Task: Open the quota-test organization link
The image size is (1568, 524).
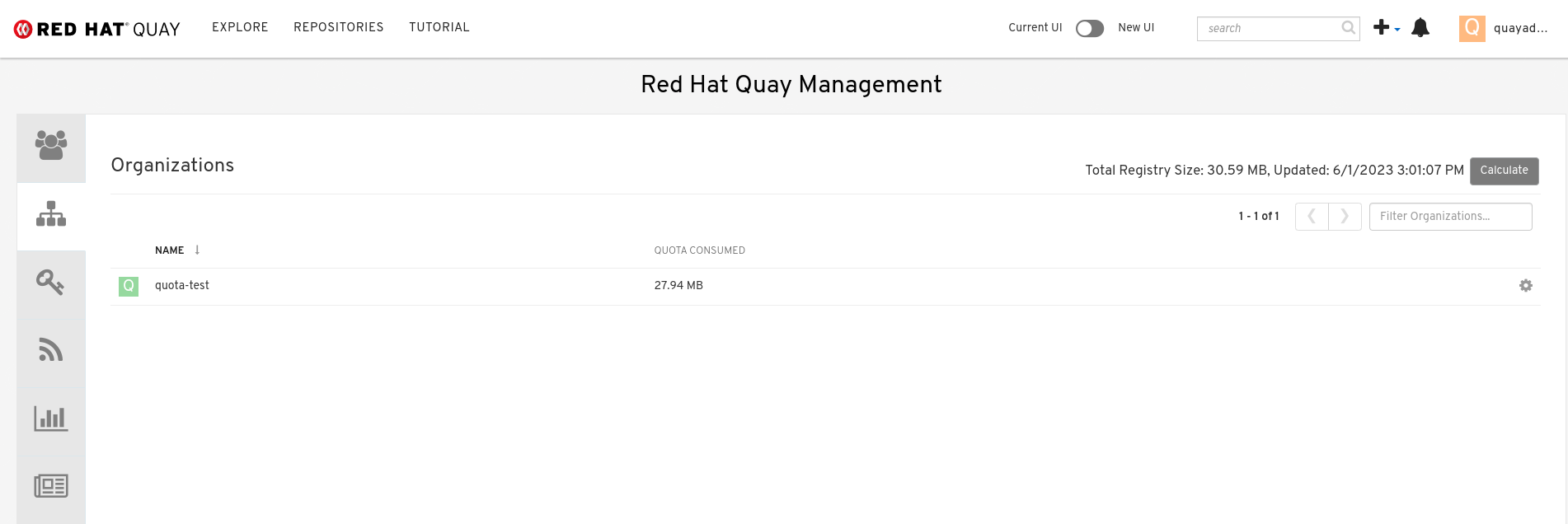Action: pyautogui.click(x=182, y=285)
